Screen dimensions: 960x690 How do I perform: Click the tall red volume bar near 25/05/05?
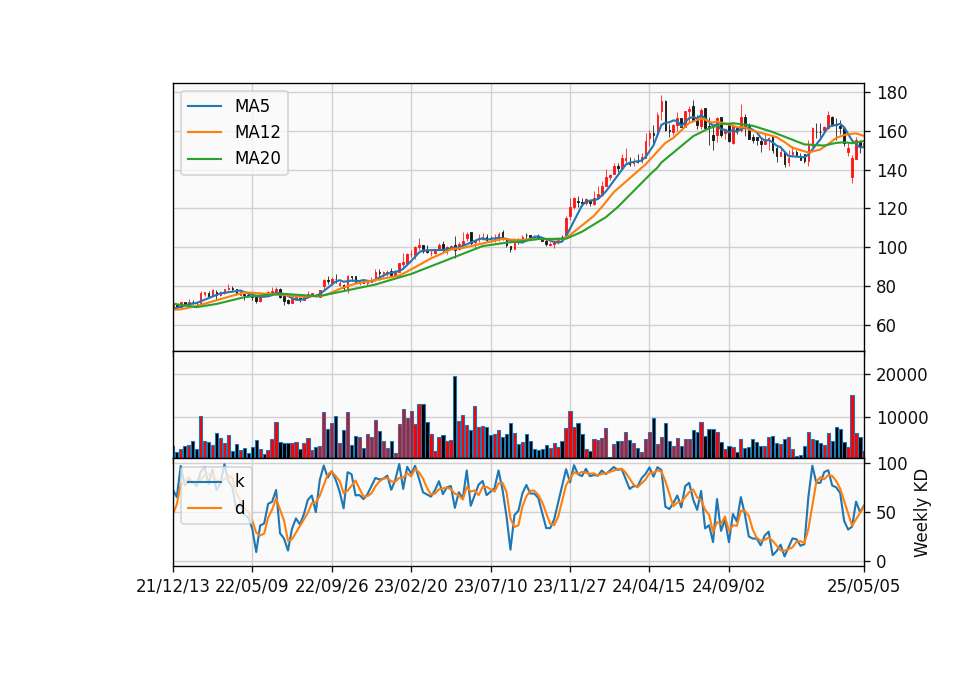pyautogui.click(x=852, y=427)
